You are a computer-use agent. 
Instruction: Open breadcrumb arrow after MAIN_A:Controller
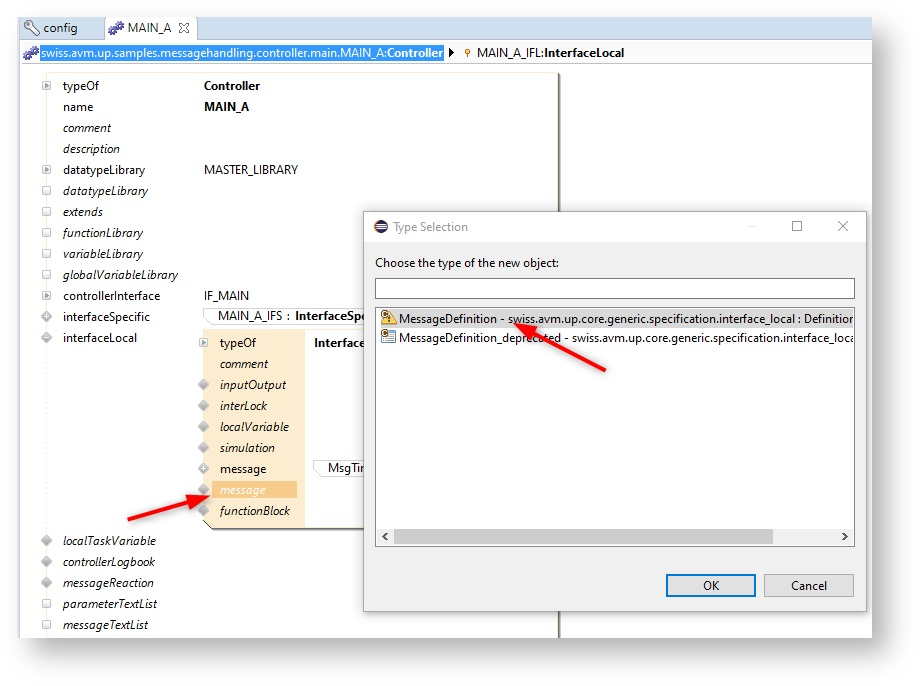click(x=452, y=53)
